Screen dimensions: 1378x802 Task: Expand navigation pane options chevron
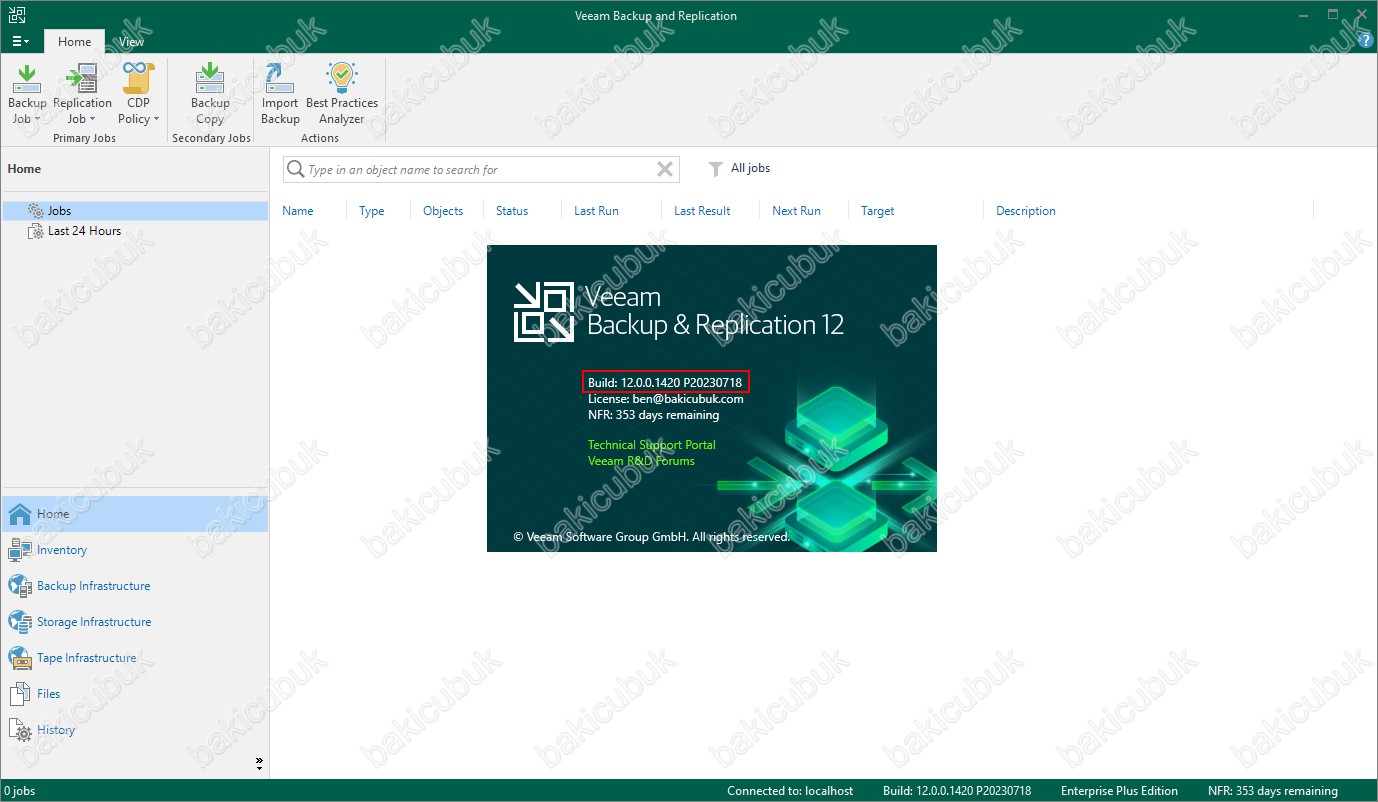(259, 763)
